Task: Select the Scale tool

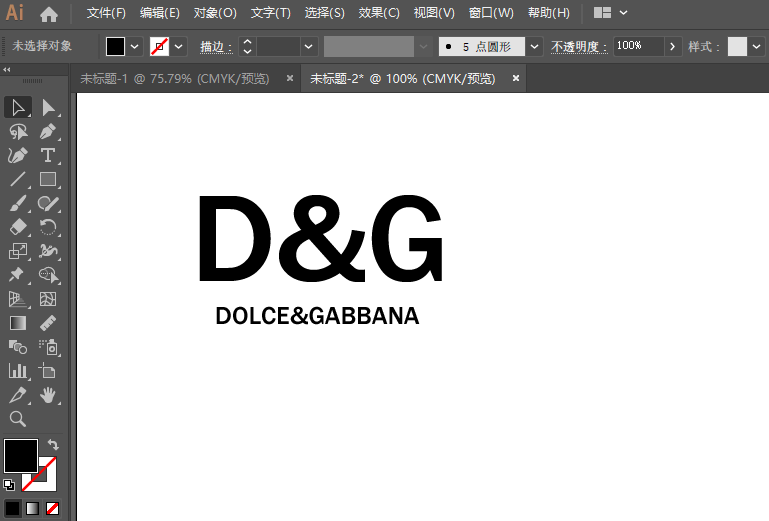Action: coord(18,251)
